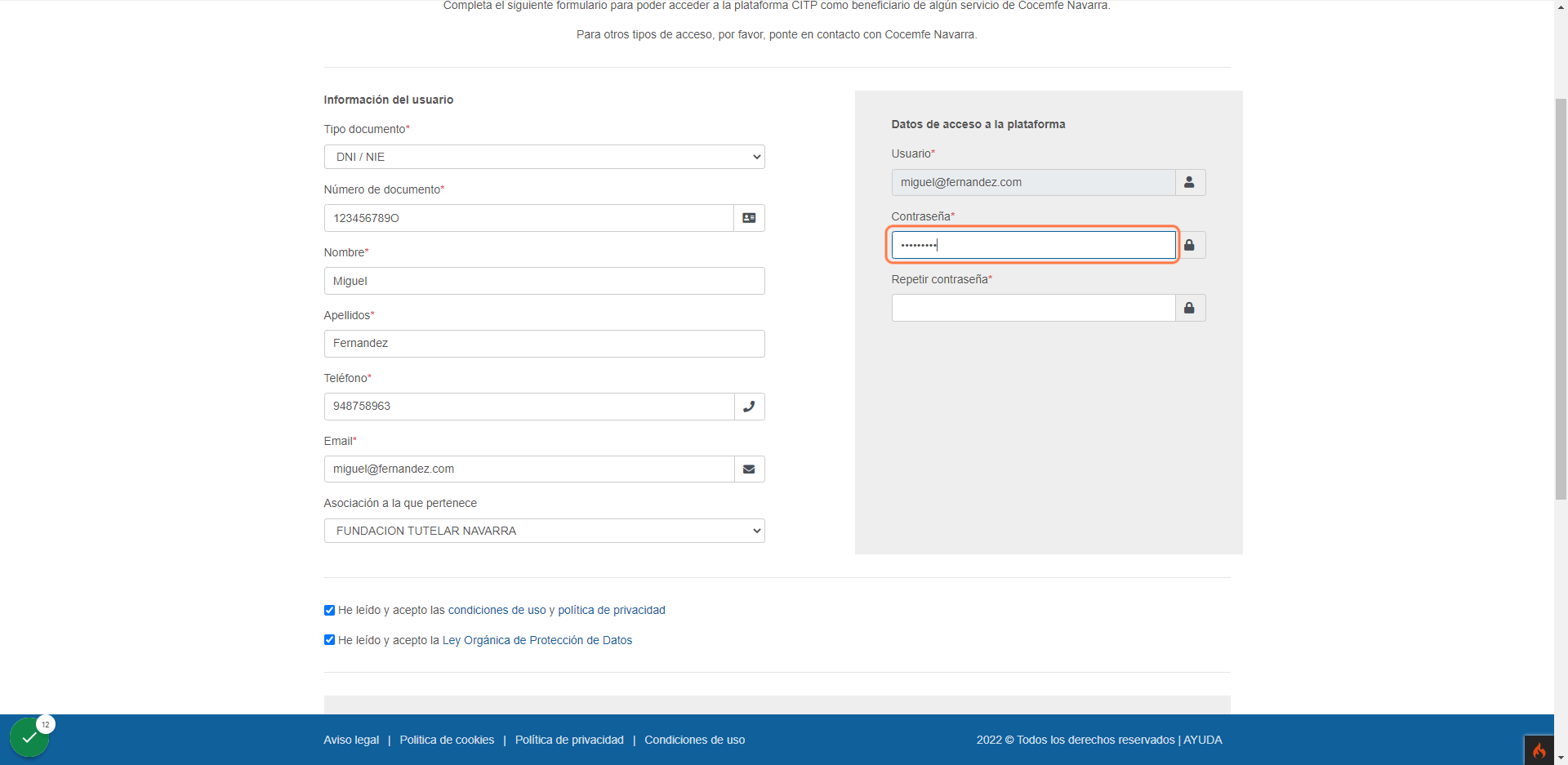Open the condiciones de uso link in checkbox text

coord(497,610)
